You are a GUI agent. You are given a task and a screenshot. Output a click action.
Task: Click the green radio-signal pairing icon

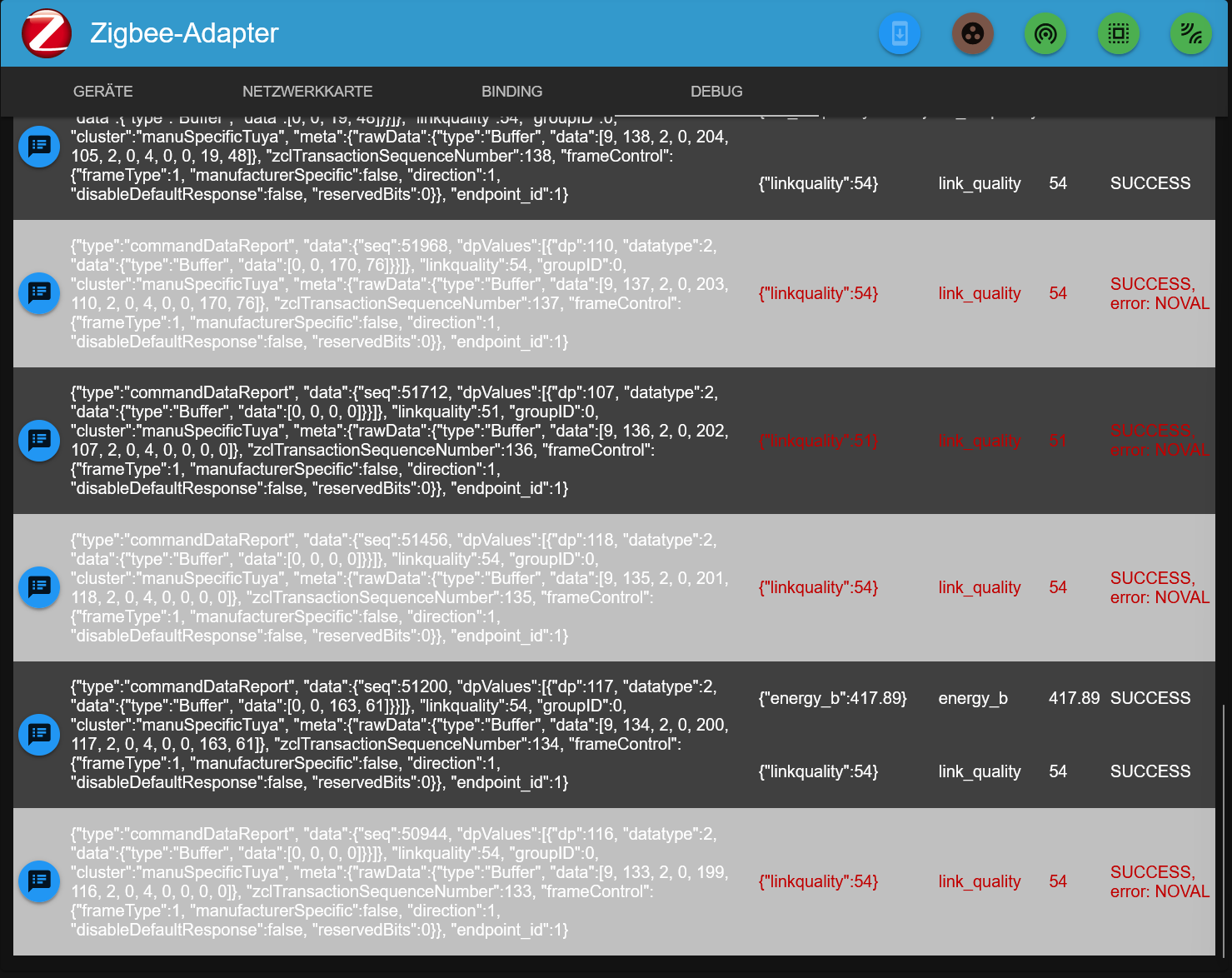[x=1045, y=34]
